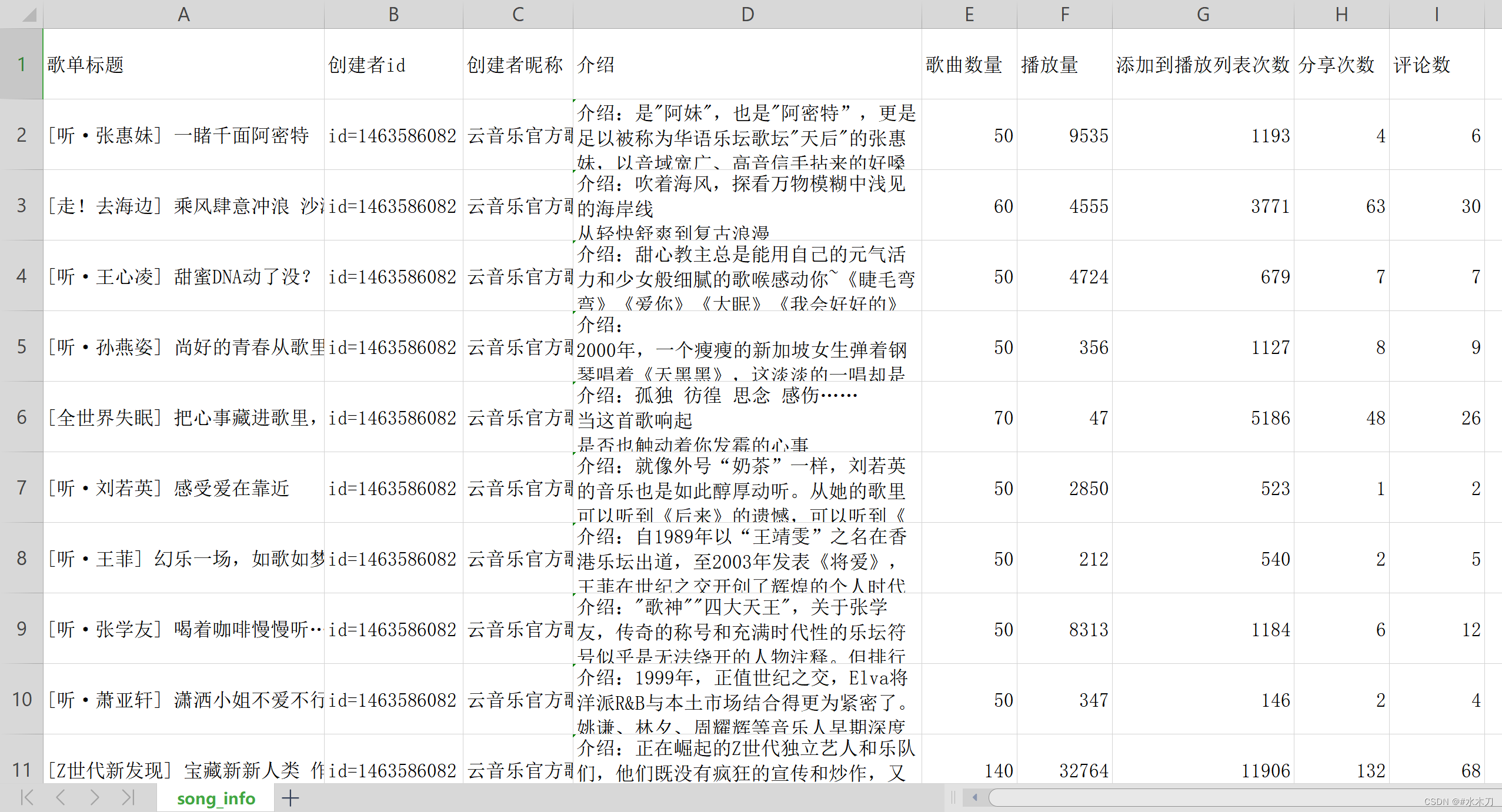Image resolution: width=1502 pixels, height=812 pixels.
Task: Click play count cell 32764
Action: tap(1064, 759)
